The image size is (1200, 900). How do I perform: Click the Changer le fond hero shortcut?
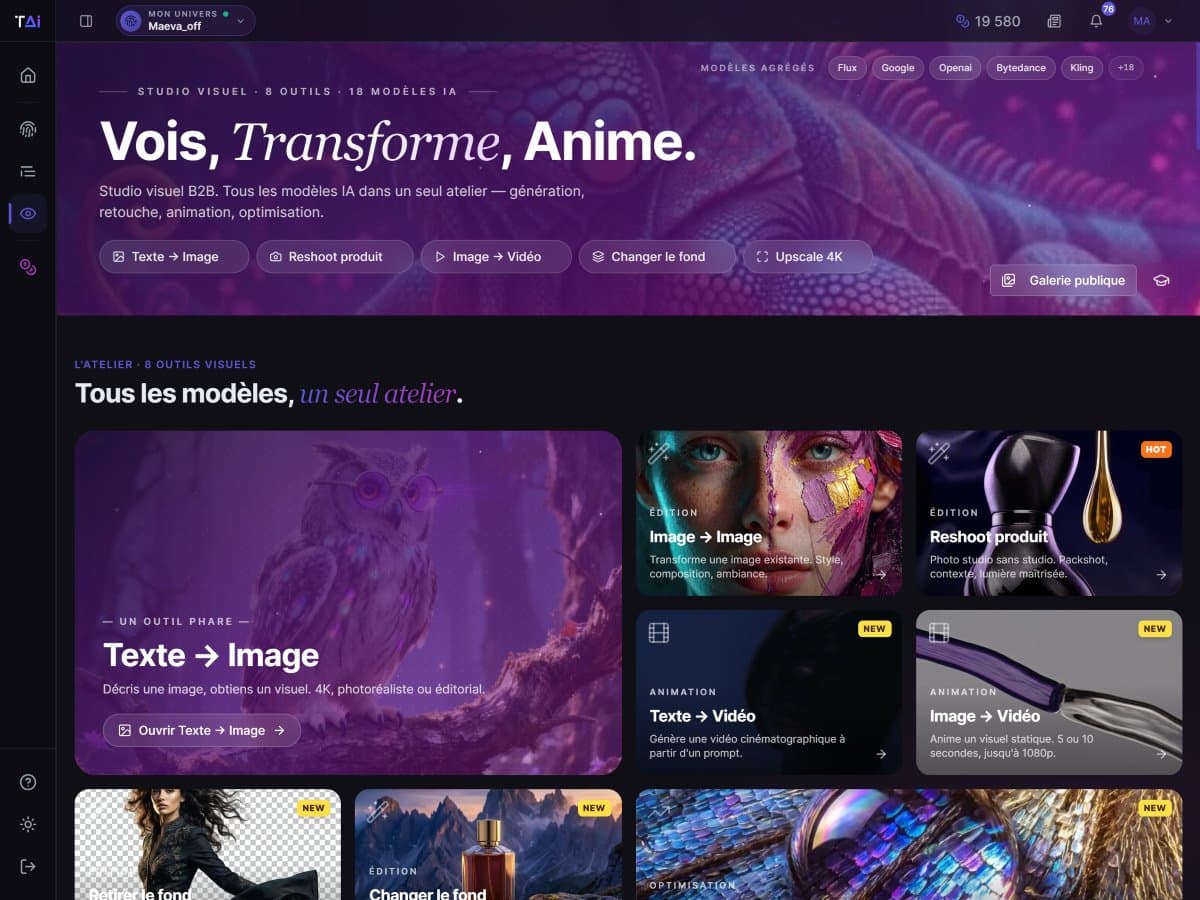coord(658,257)
